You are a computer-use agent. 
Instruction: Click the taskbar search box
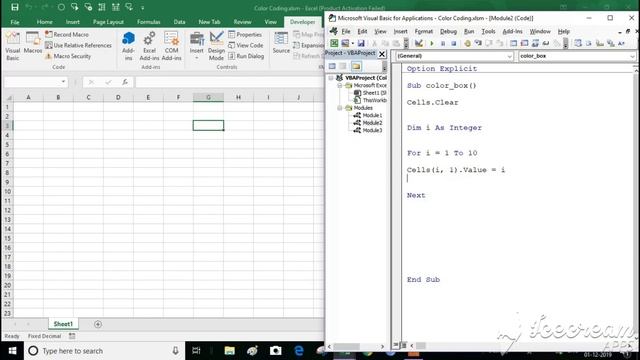pyautogui.click(x=104, y=351)
